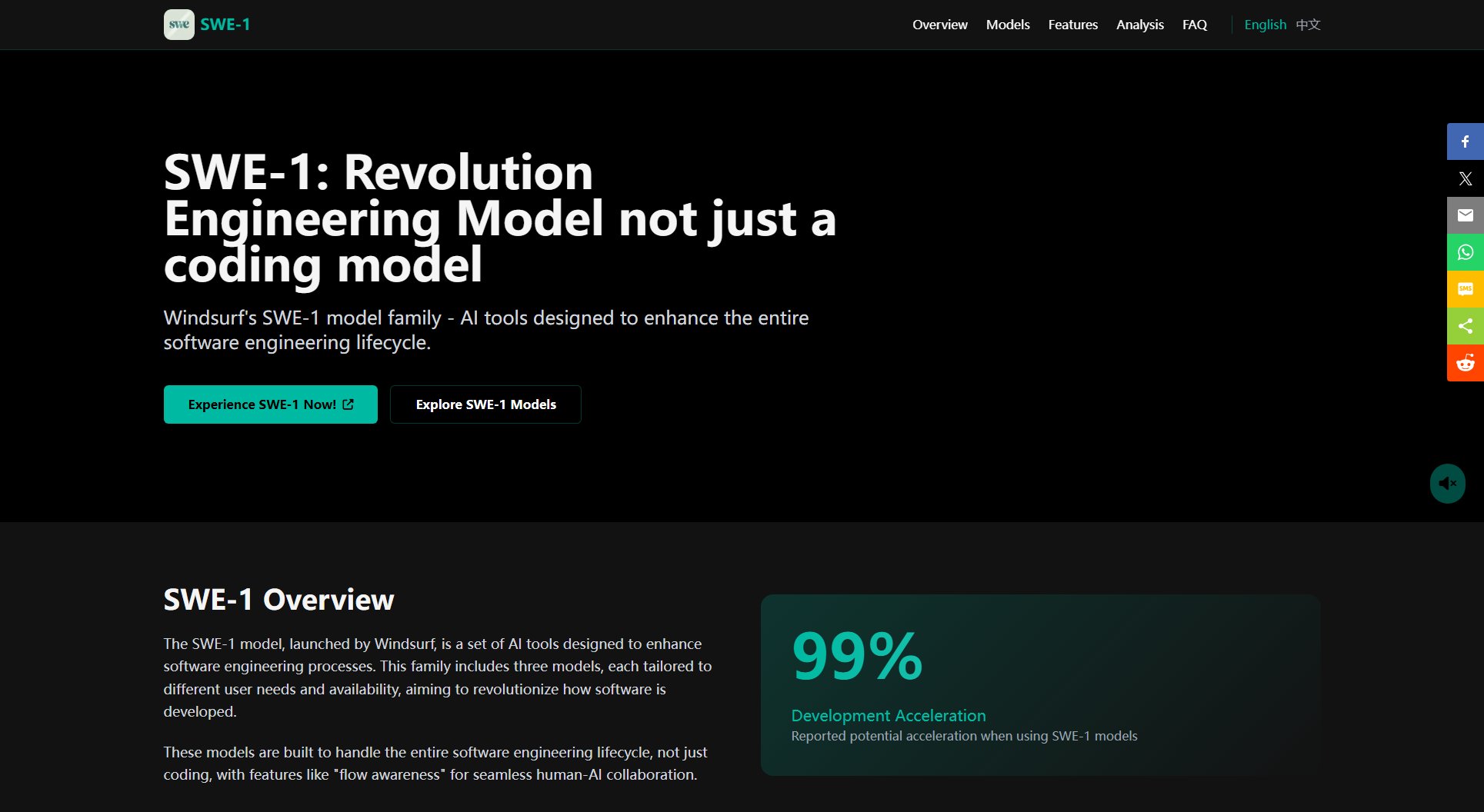Share the page on X (Twitter)
Viewport: 1484px width, 812px height.
pyautogui.click(x=1465, y=178)
